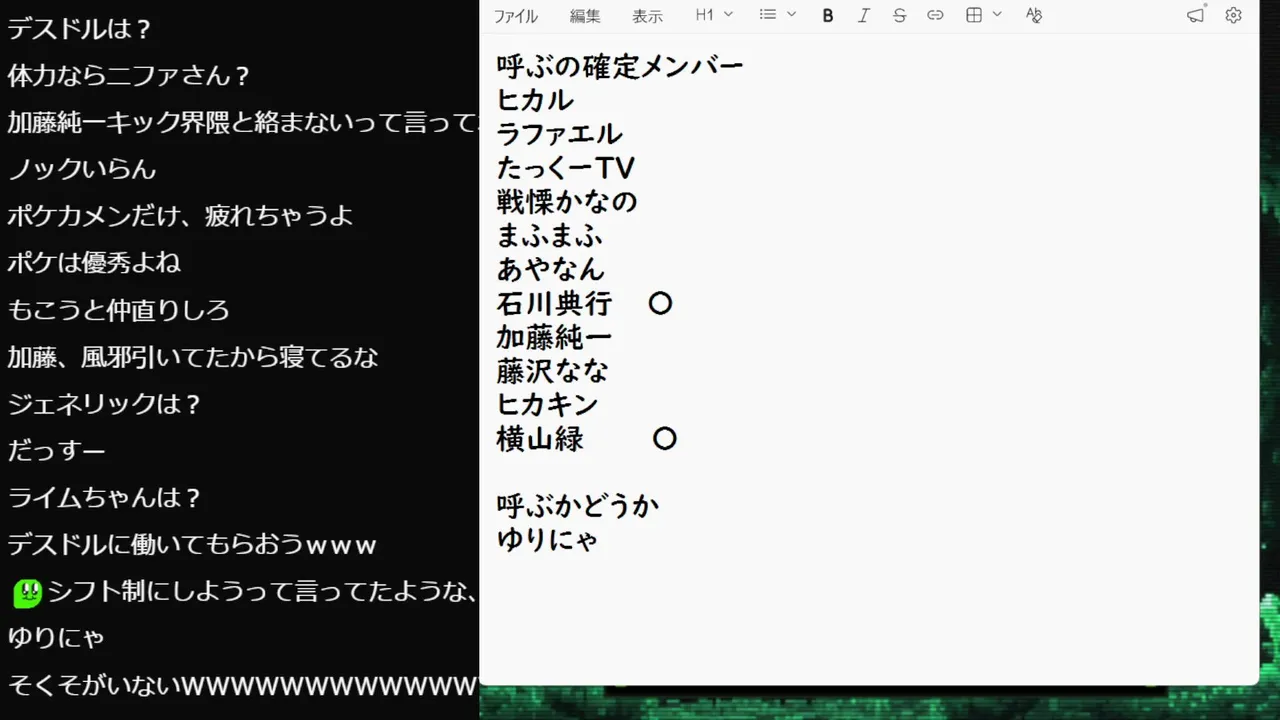Click the circle mark after 石川典行
Screen dimensions: 1280x720
tap(660, 304)
